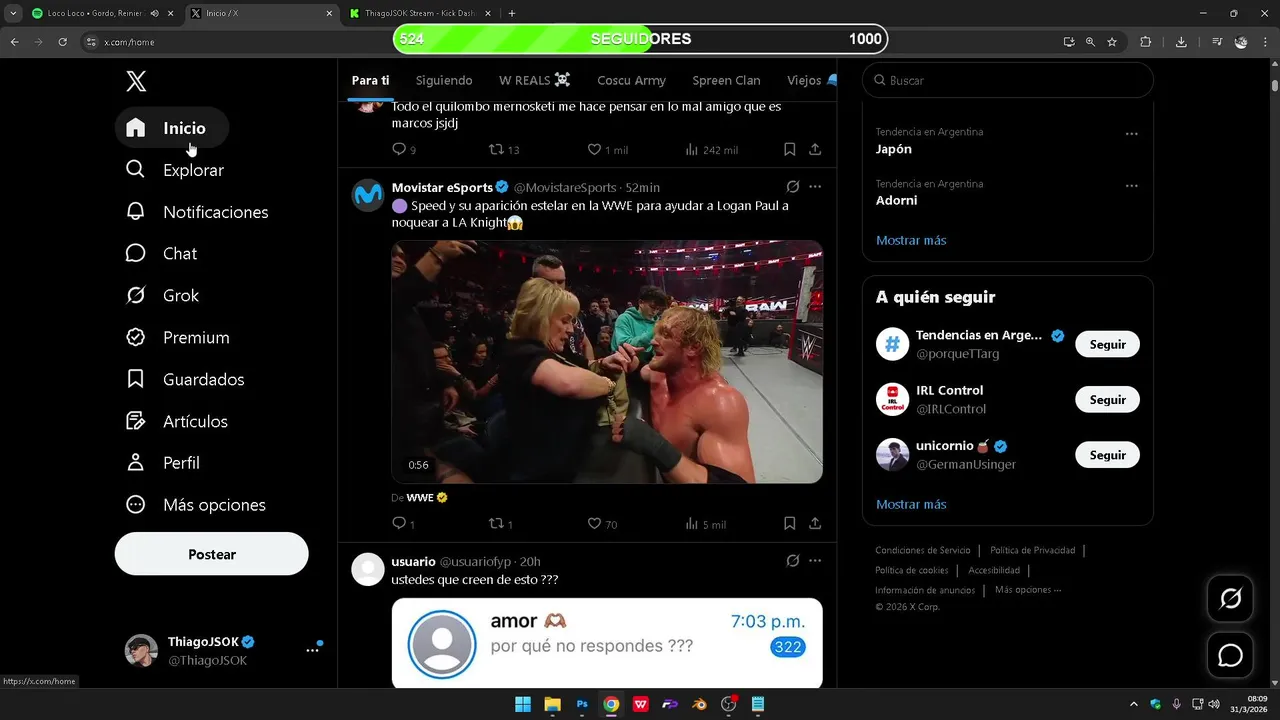
Task: Open Photoshop from the taskbar
Action: point(582,704)
